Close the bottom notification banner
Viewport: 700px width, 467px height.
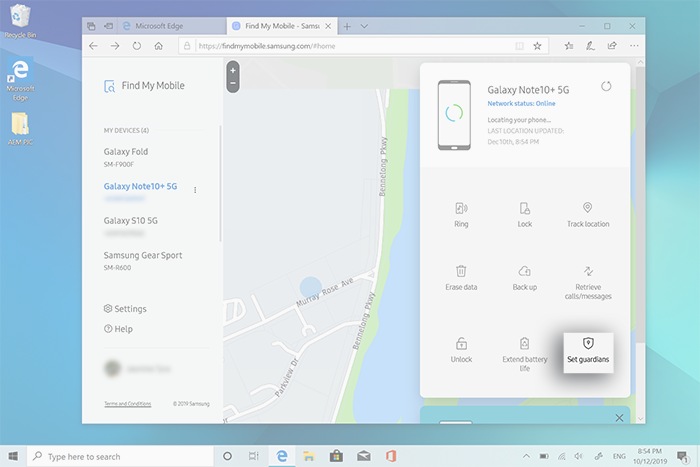(x=619, y=418)
